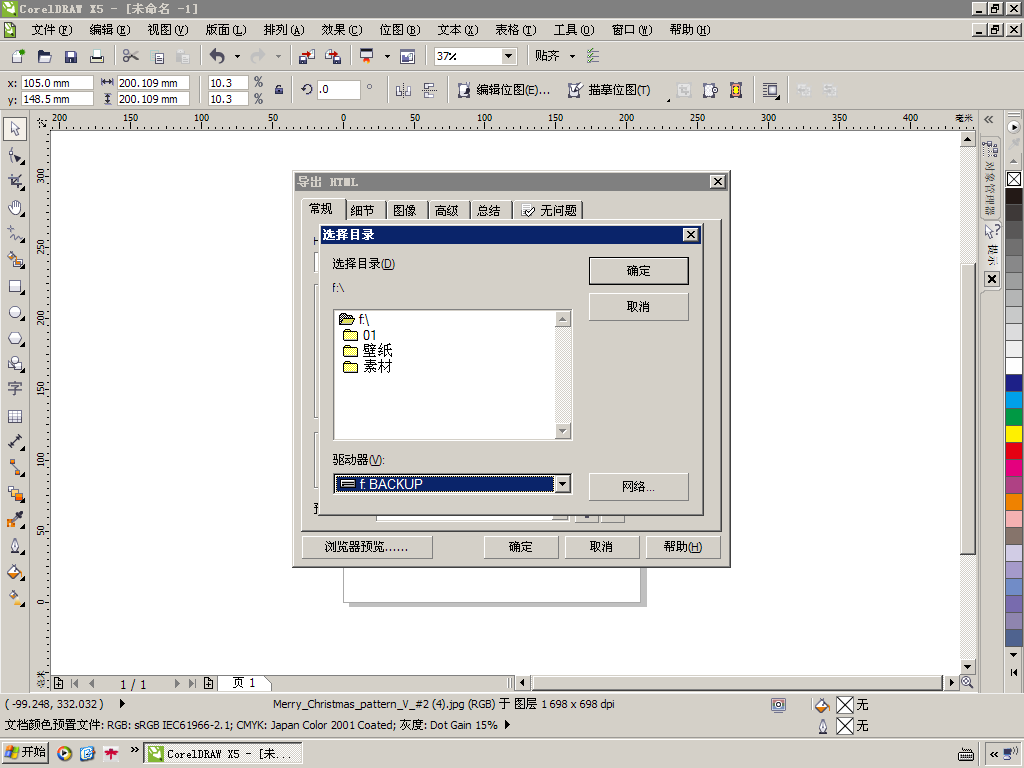1024x768 pixels.
Task: Click the Undo arrow icon
Action: point(217,56)
